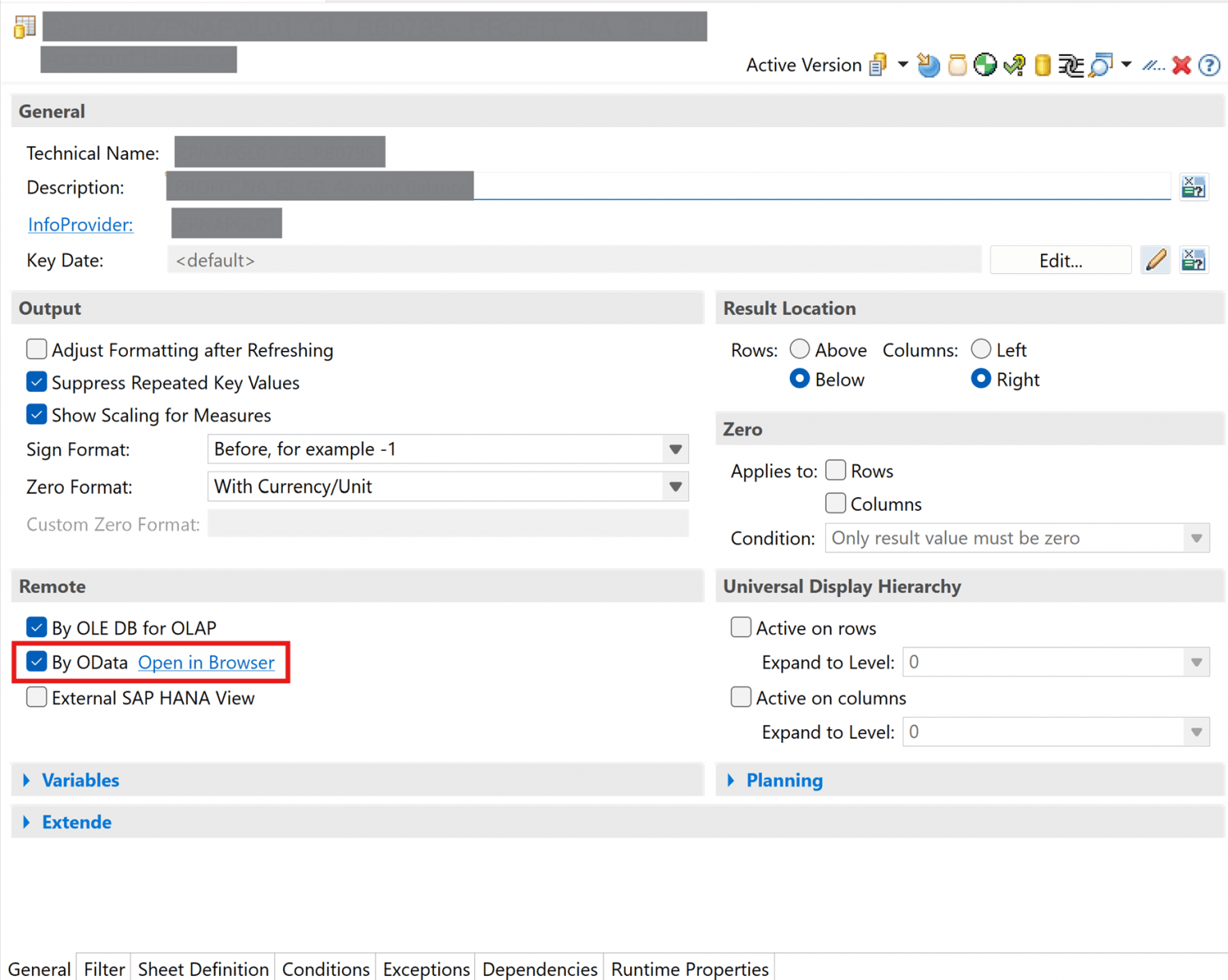Switch to the Conditions tab
The width and height of the screenshot is (1228, 980).
pos(325,968)
